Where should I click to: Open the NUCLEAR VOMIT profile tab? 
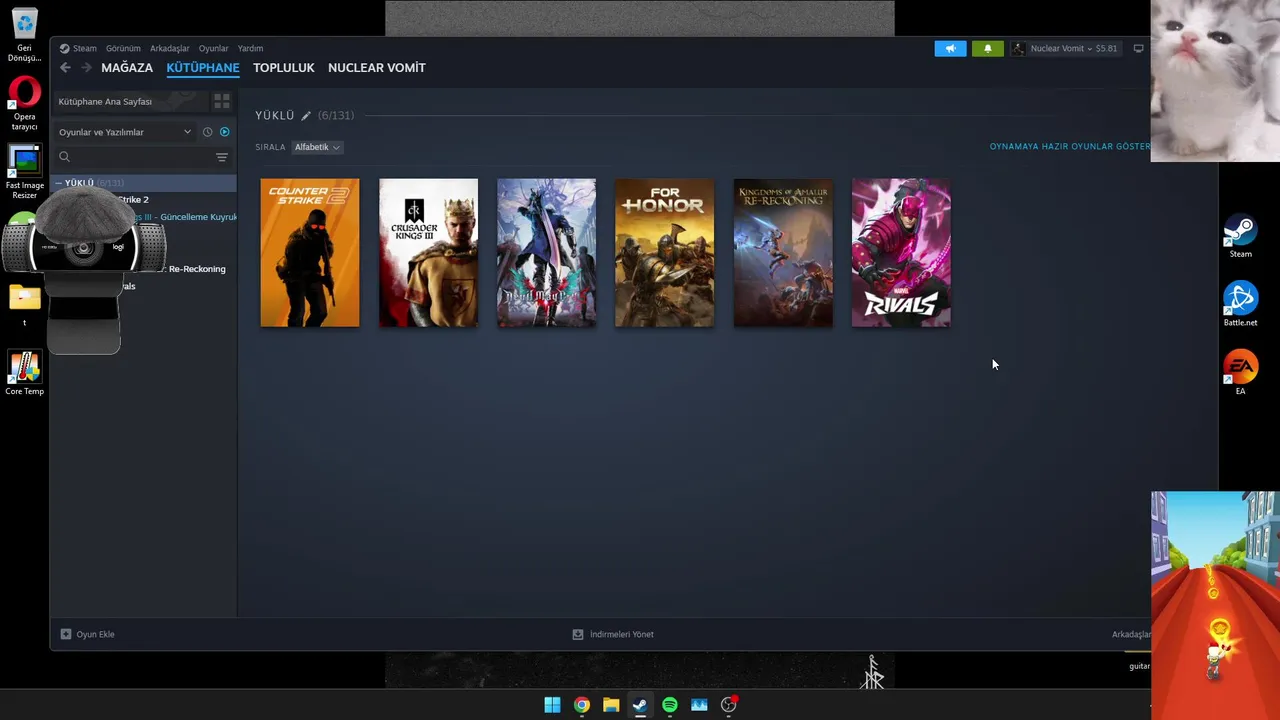377,68
